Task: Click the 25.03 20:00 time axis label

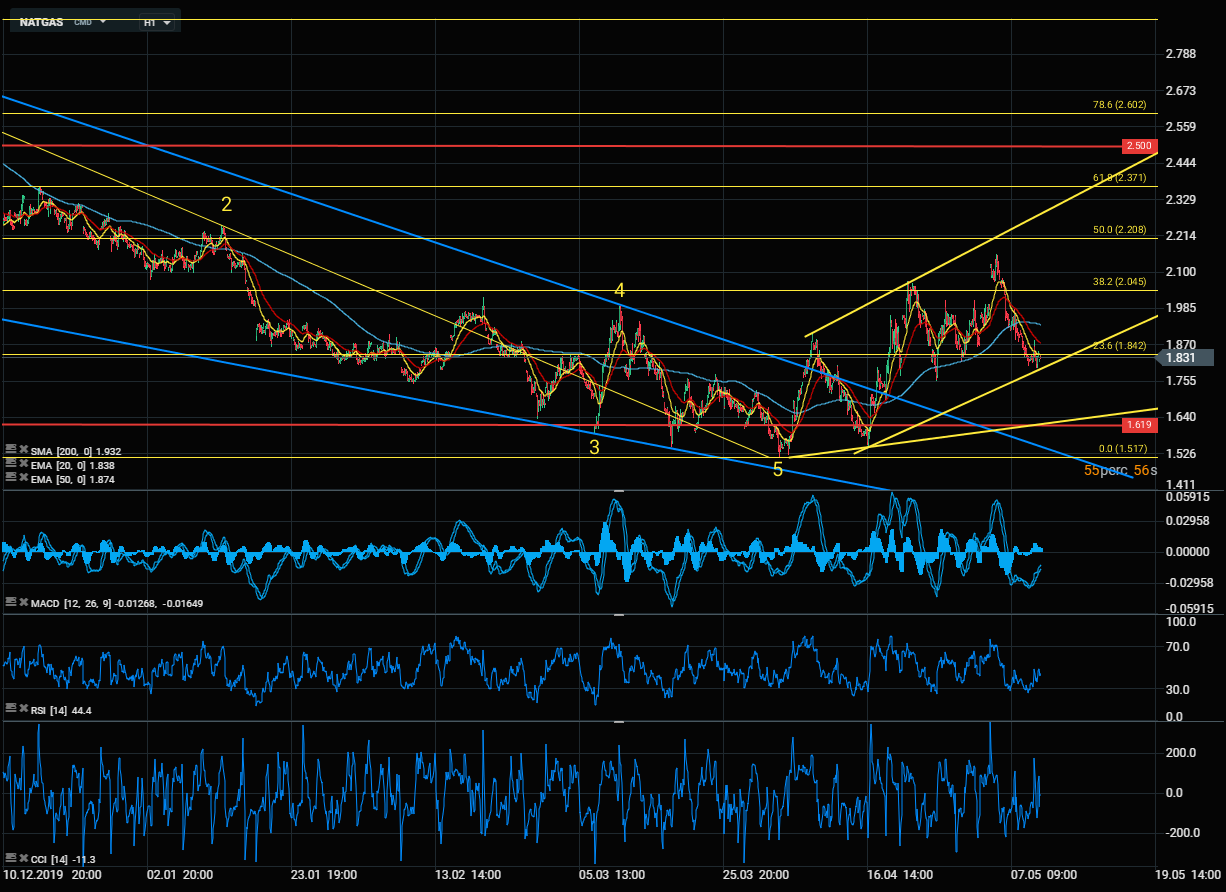Action: pyautogui.click(x=754, y=874)
